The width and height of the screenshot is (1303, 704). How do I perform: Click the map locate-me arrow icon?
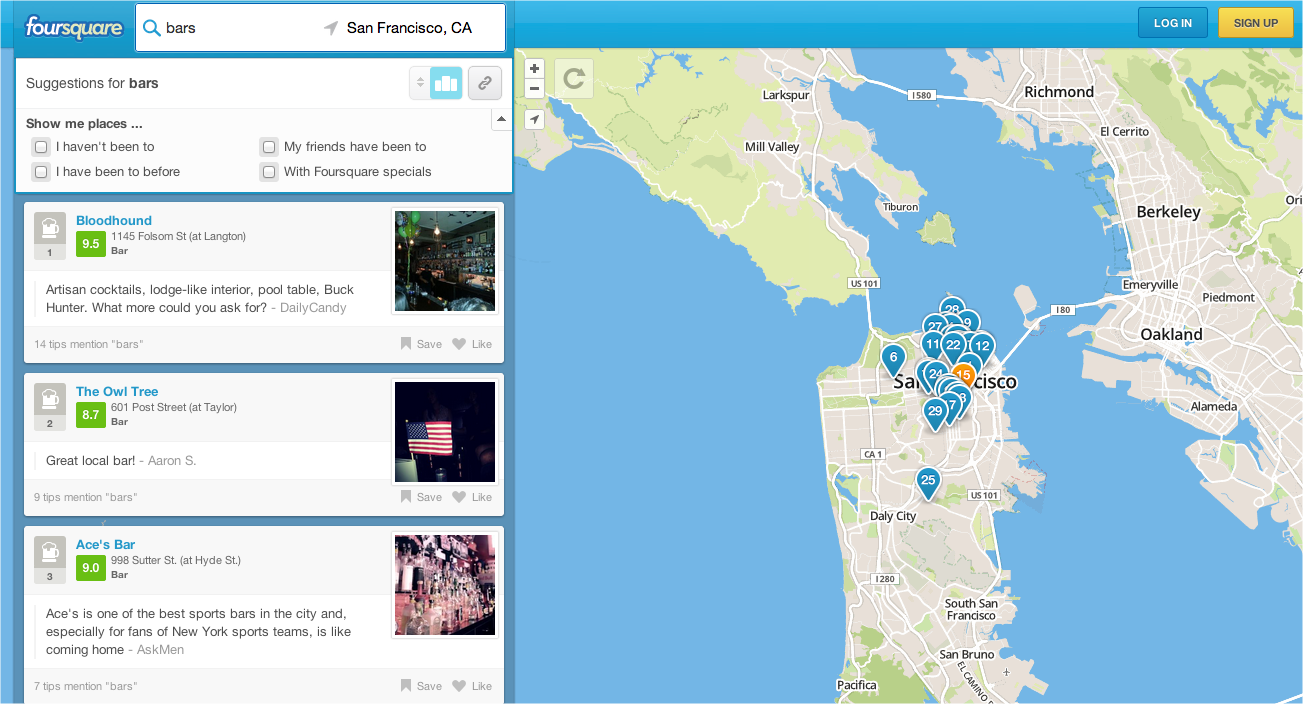[534, 120]
